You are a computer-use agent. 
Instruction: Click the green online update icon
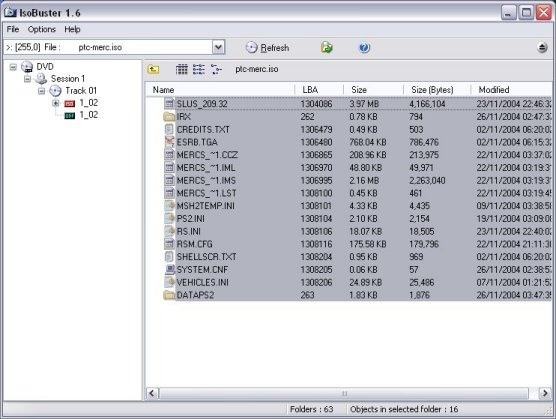(327, 48)
